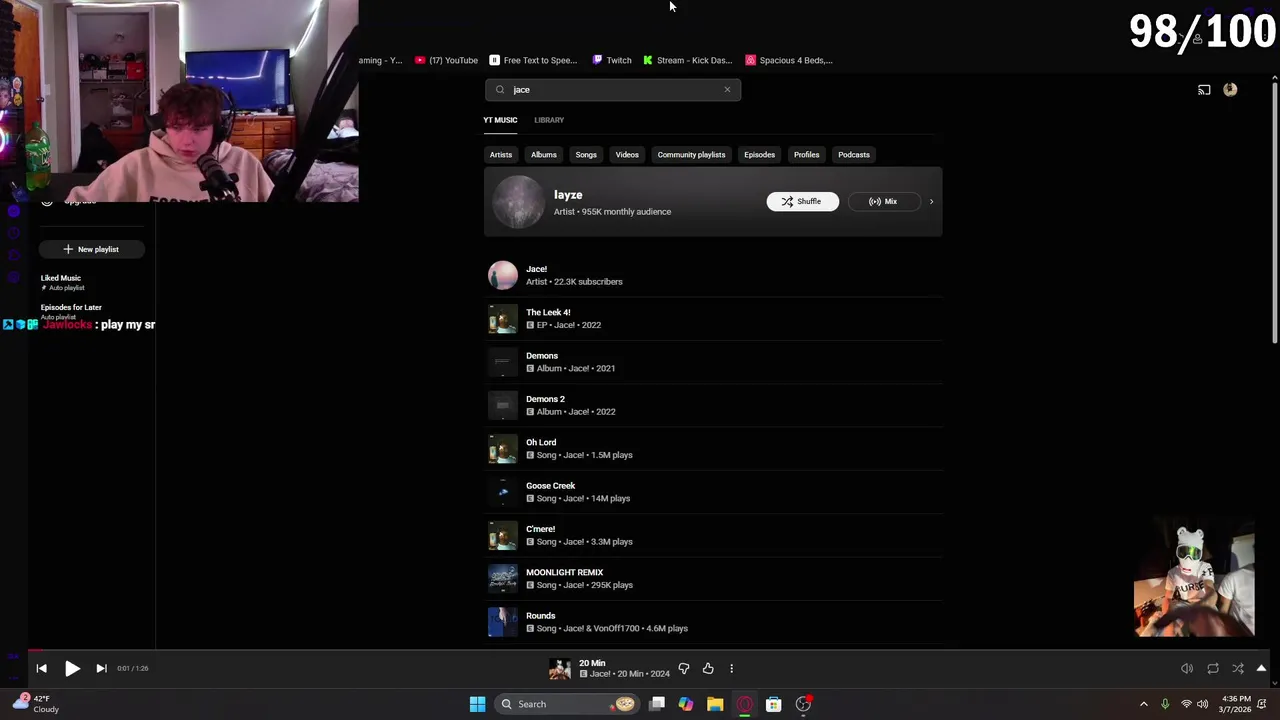Filter results by Artists
This screenshot has height=720, width=1280.
(x=500, y=155)
